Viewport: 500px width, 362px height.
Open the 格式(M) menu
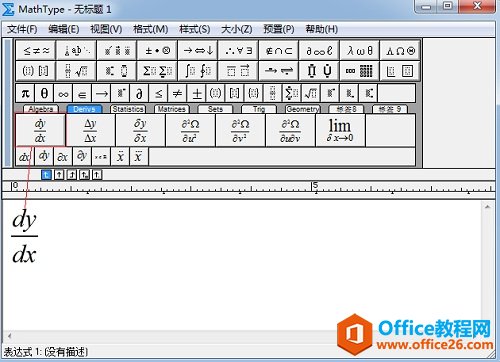tap(151, 29)
